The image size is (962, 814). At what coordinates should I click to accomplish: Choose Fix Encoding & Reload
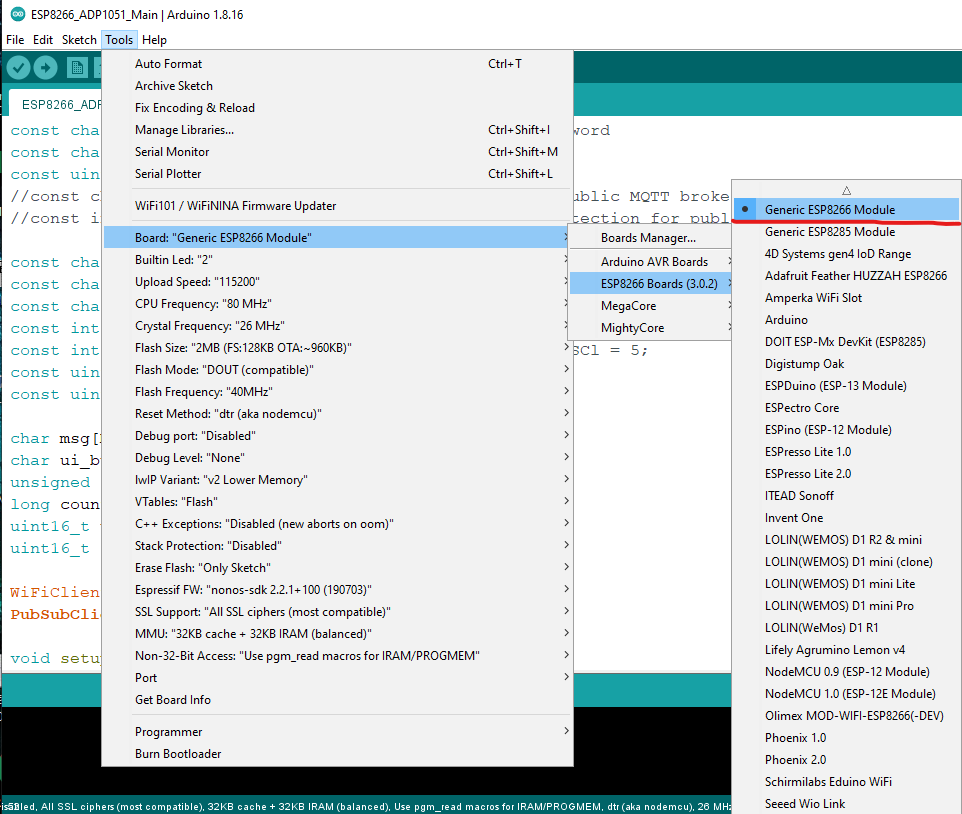pyautogui.click(x=339, y=108)
